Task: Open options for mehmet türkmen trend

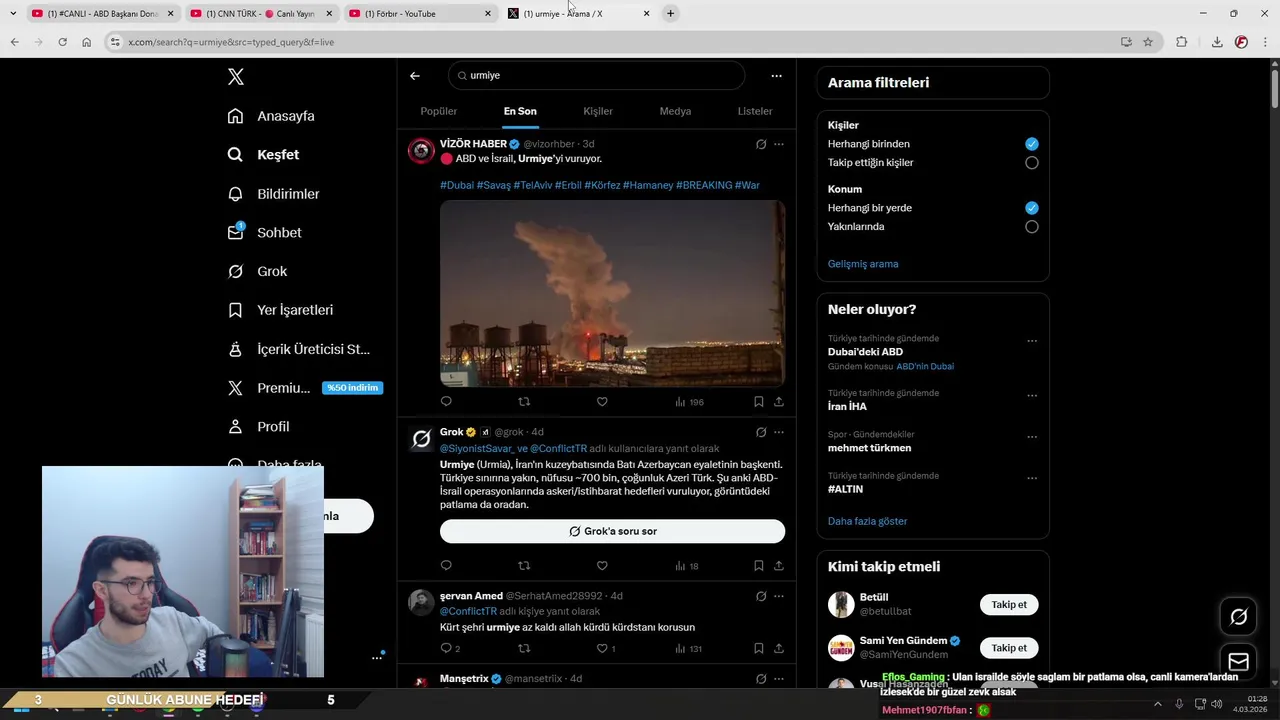Action: [1032, 437]
